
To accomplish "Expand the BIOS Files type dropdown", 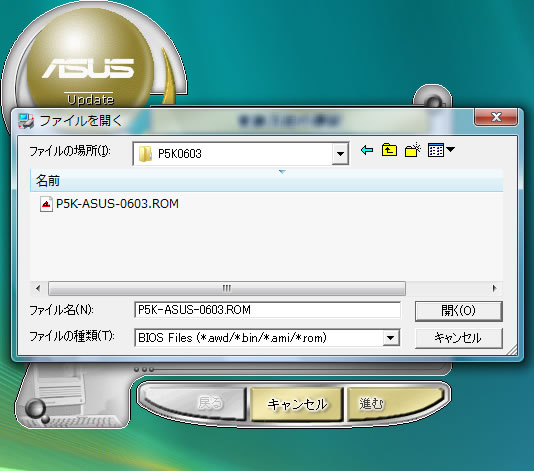I will (x=390, y=338).
